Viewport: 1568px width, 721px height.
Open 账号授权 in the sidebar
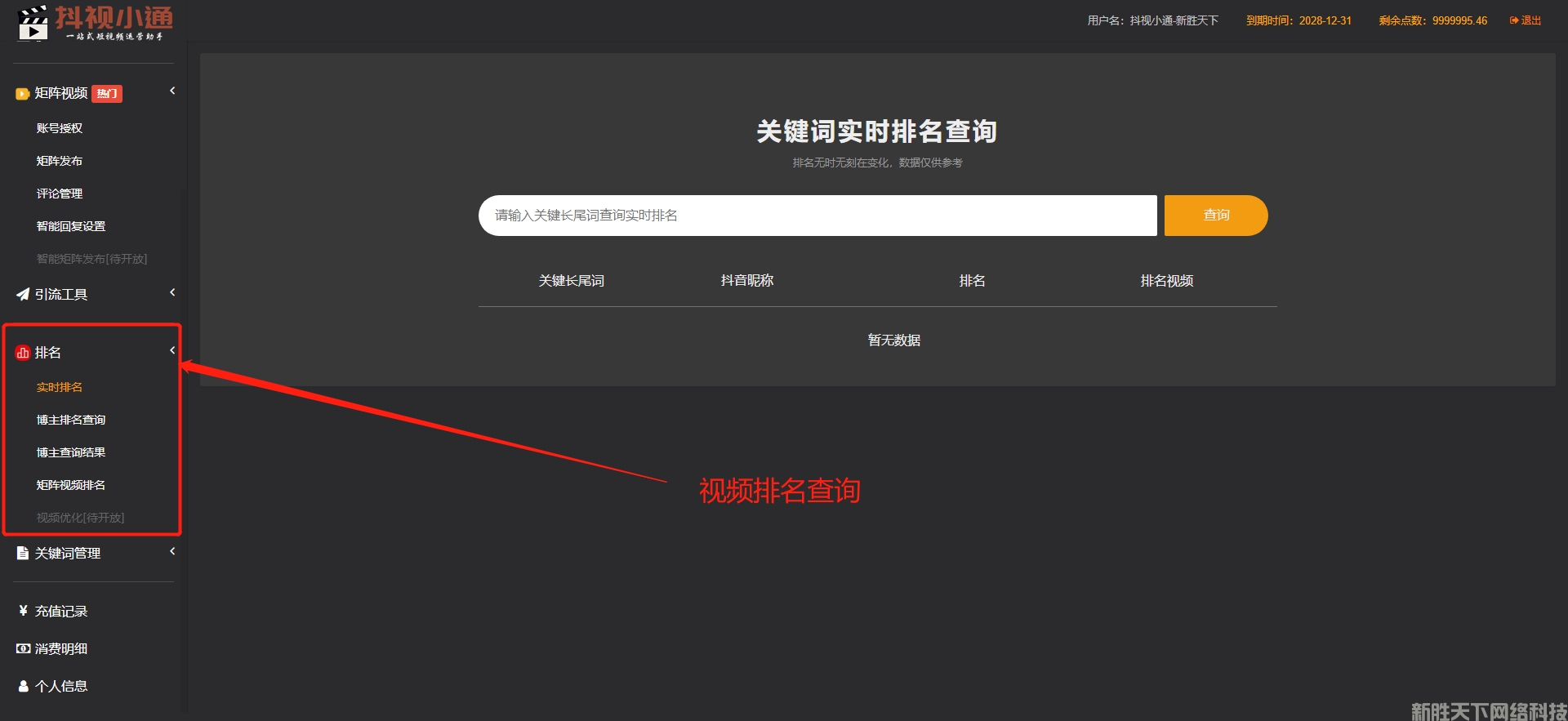click(60, 128)
